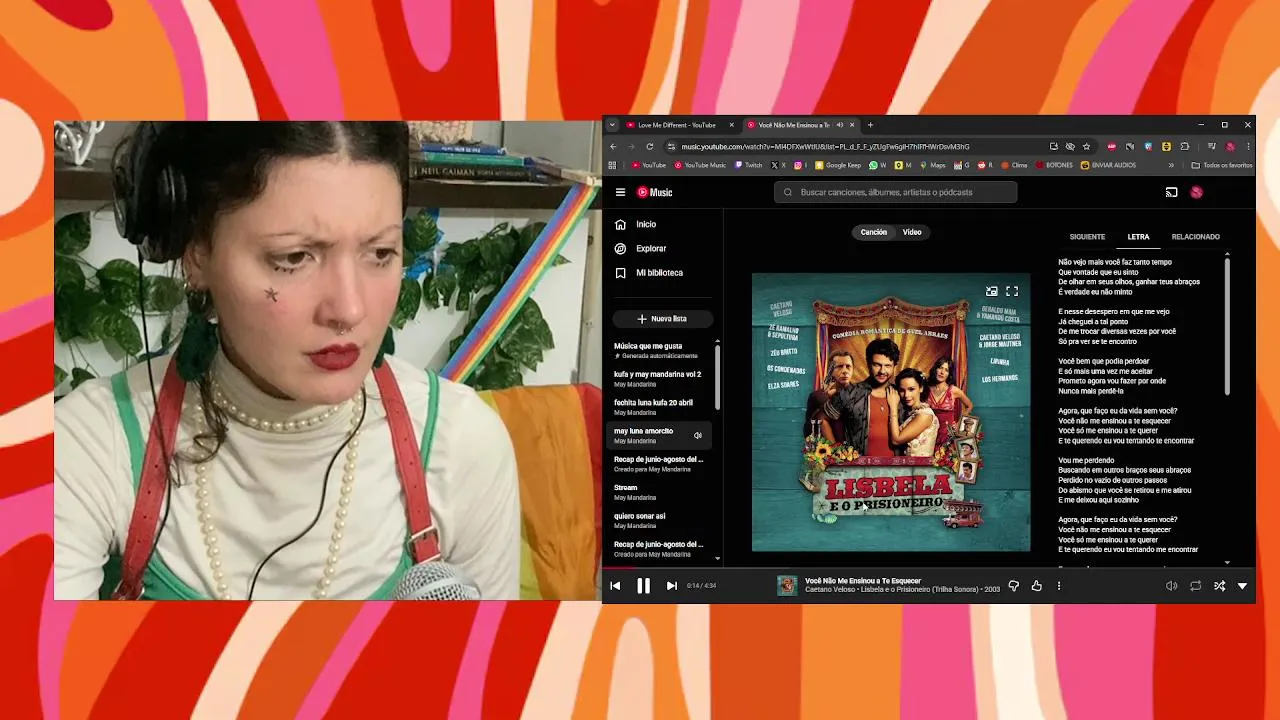Viewport: 1280px width, 720px height.
Task: Toggle repeat mode
Action: tap(1195, 586)
